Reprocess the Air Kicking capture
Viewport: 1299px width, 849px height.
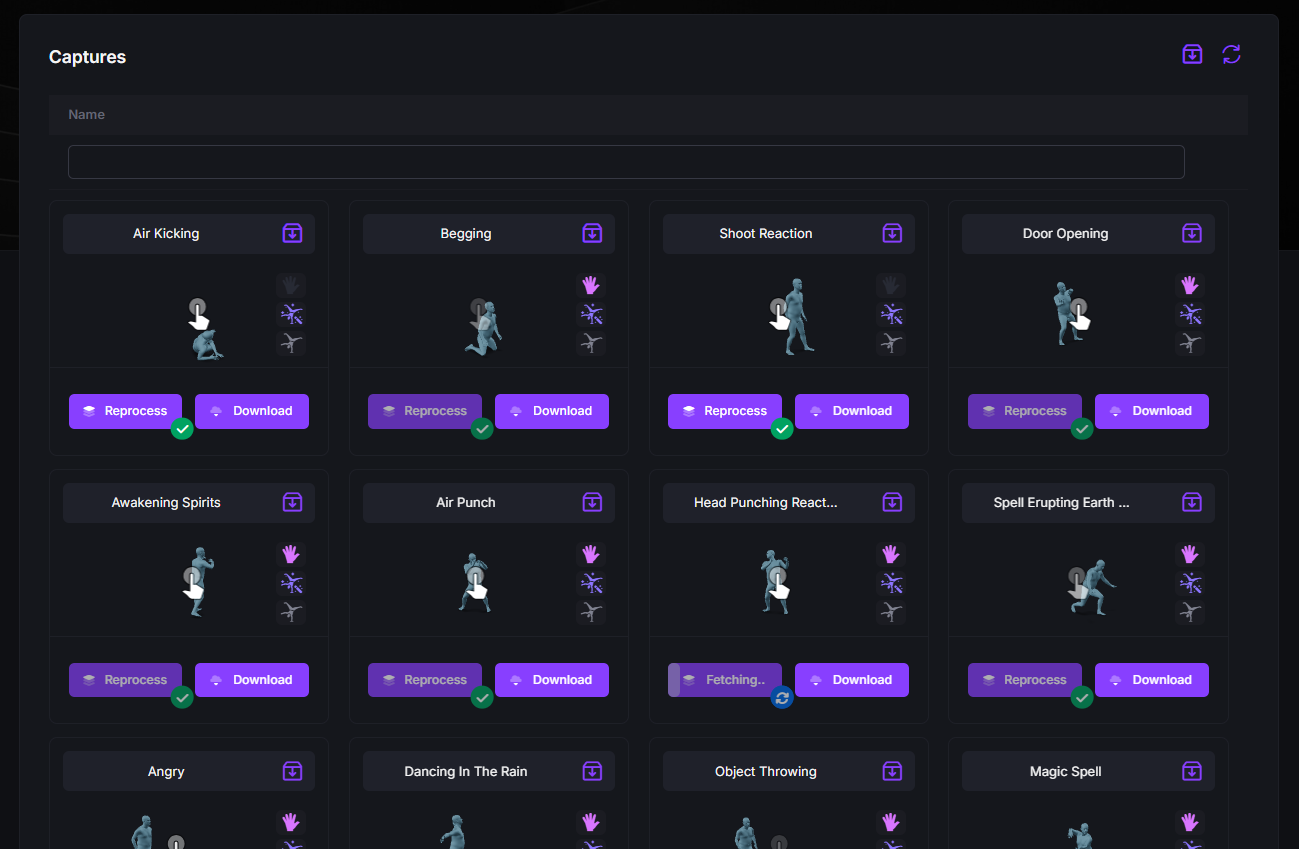[x=125, y=411]
